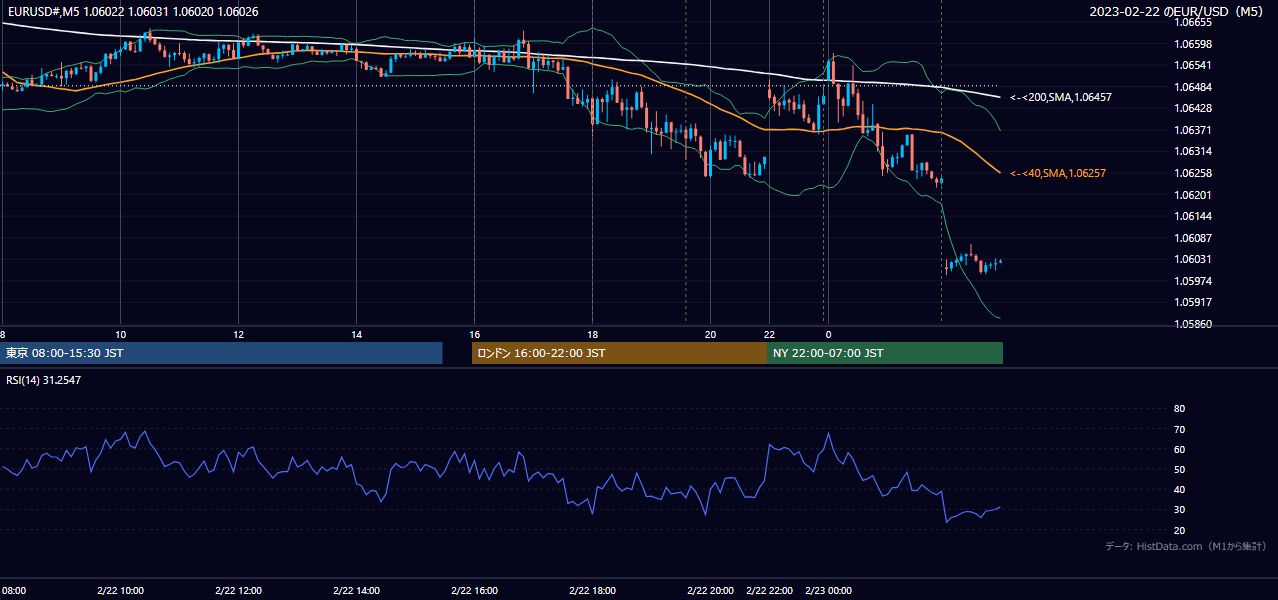Click price axis value 1.06031
This screenshot has height=600, width=1278.
[x=1192, y=259]
